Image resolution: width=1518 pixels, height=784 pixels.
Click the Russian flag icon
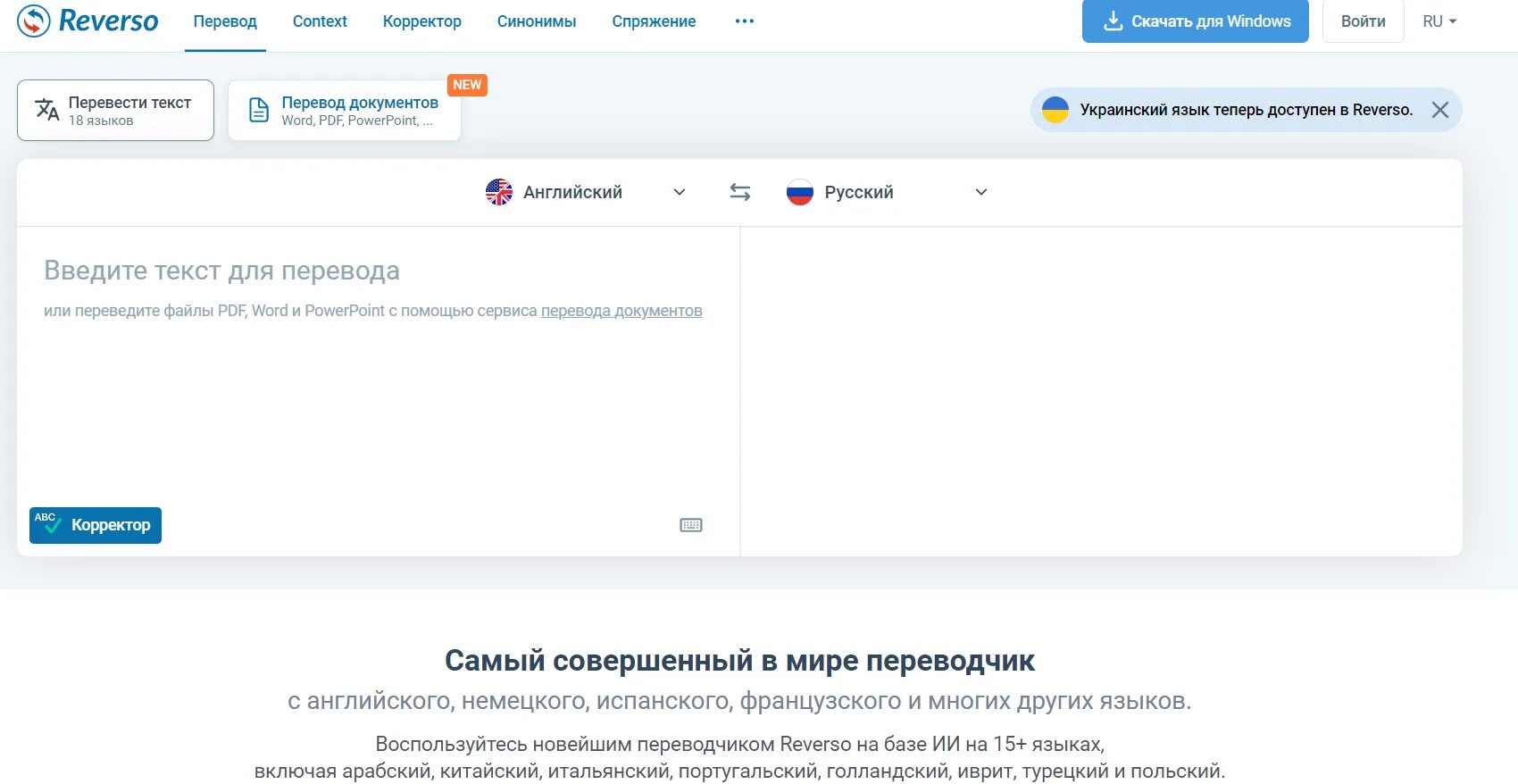[800, 192]
